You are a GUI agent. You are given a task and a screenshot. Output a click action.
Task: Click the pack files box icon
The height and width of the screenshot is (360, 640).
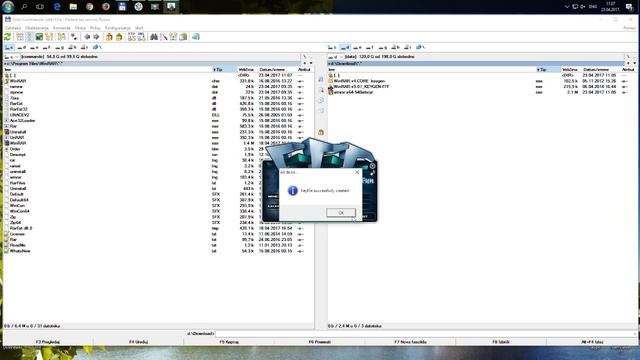(x=109, y=37)
